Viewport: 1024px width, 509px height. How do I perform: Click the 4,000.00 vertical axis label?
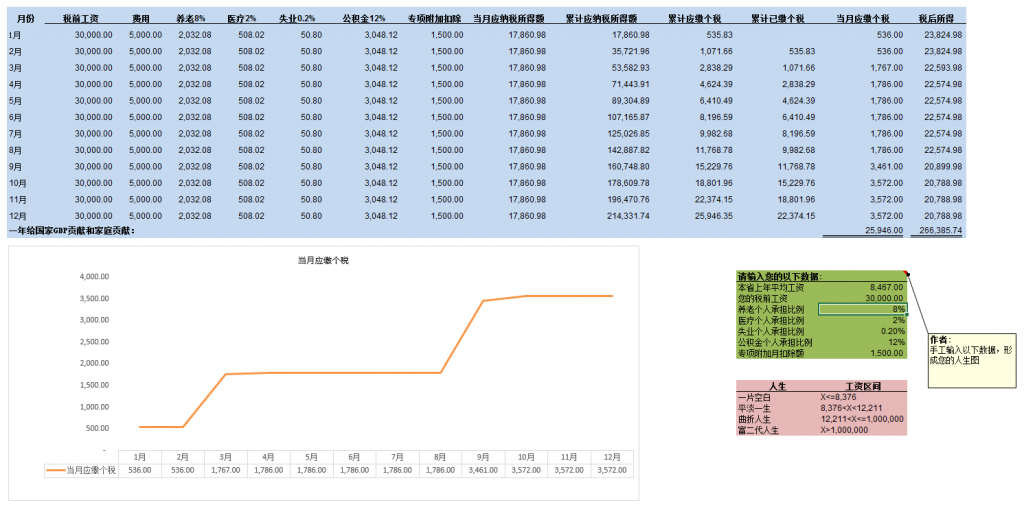point(94,277)
